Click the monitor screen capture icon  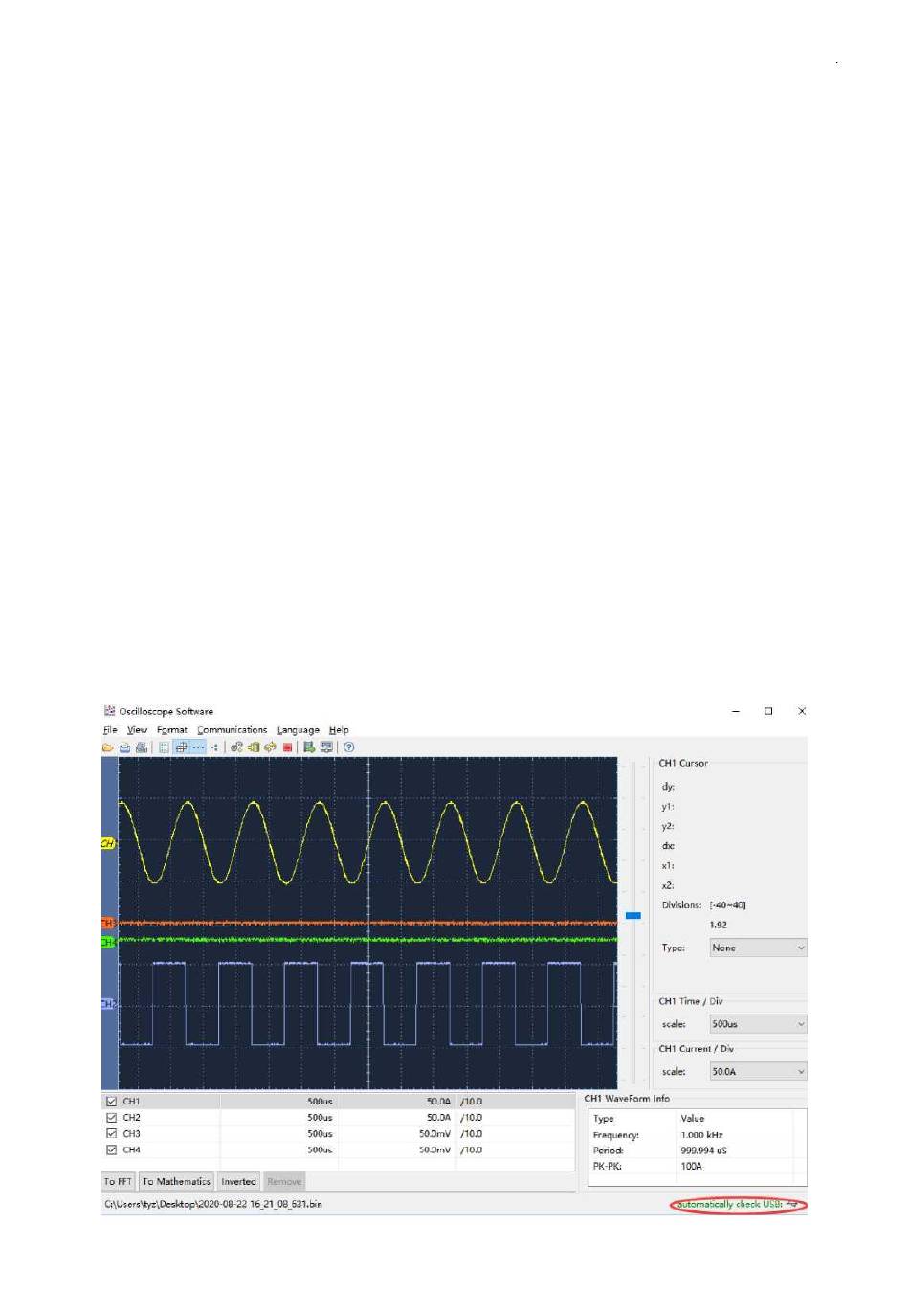(x=326, y=747)
